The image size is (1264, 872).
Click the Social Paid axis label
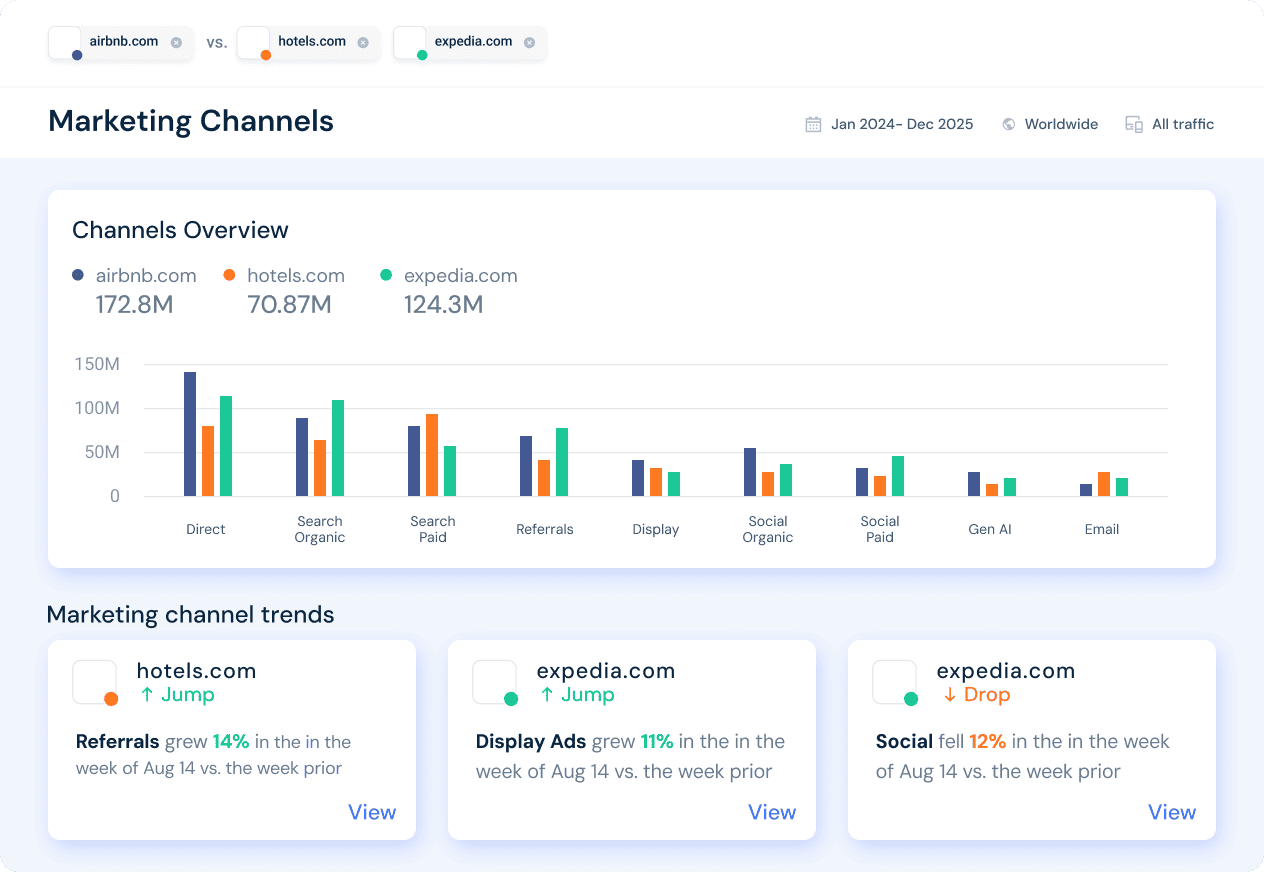880,529
